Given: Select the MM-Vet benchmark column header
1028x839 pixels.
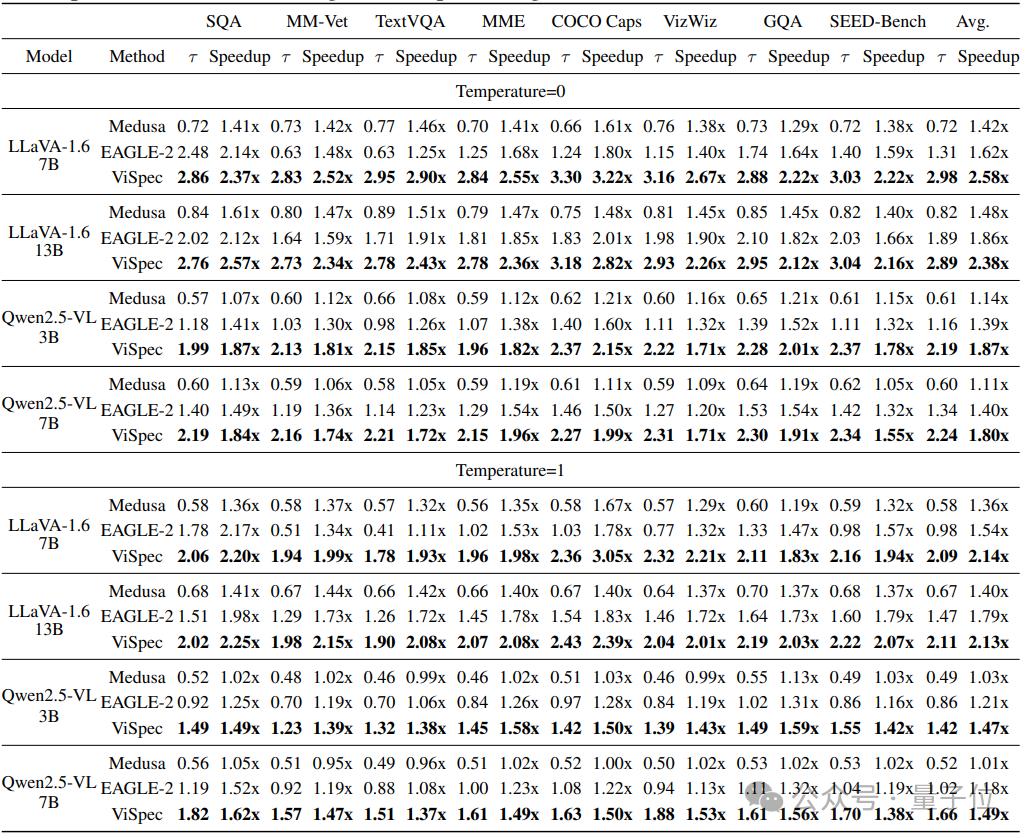Looking at the screenshot, I should click(317, 21).
